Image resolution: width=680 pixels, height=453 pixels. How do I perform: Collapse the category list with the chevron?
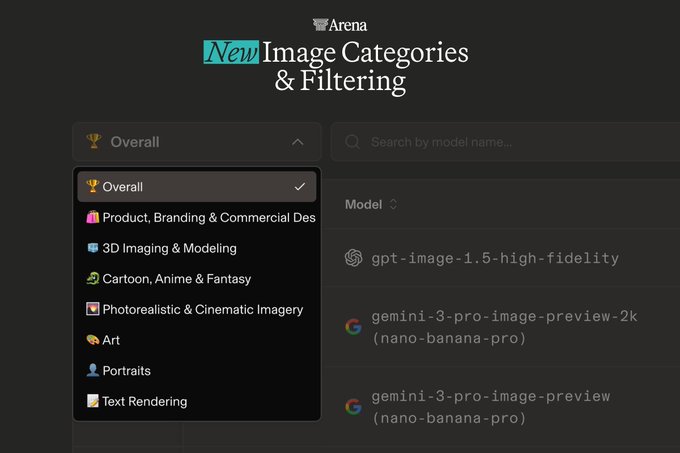coord(298,142)
